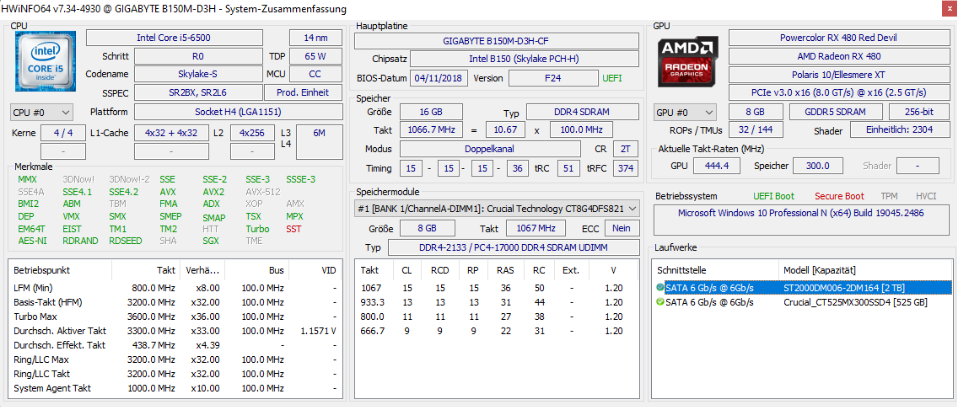Image resolution: width=957 pixels, height=407 pixels.
Task: Open the GPU #0 selector dropdown
Action: pos(687,112)
